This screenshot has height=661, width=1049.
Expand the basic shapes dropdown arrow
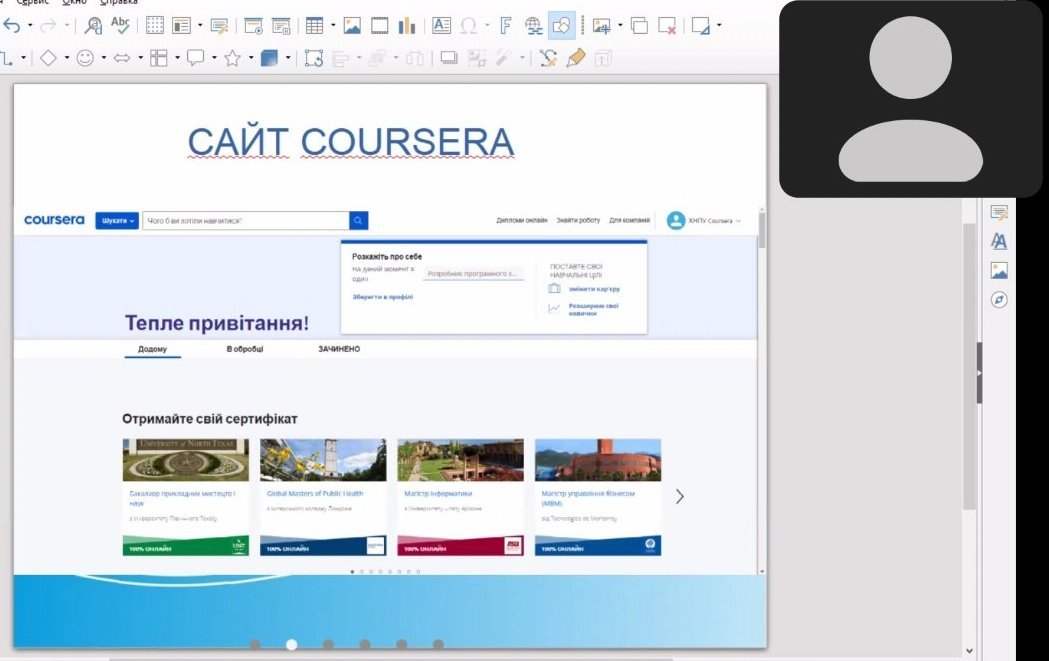click(x=67, y=58)
